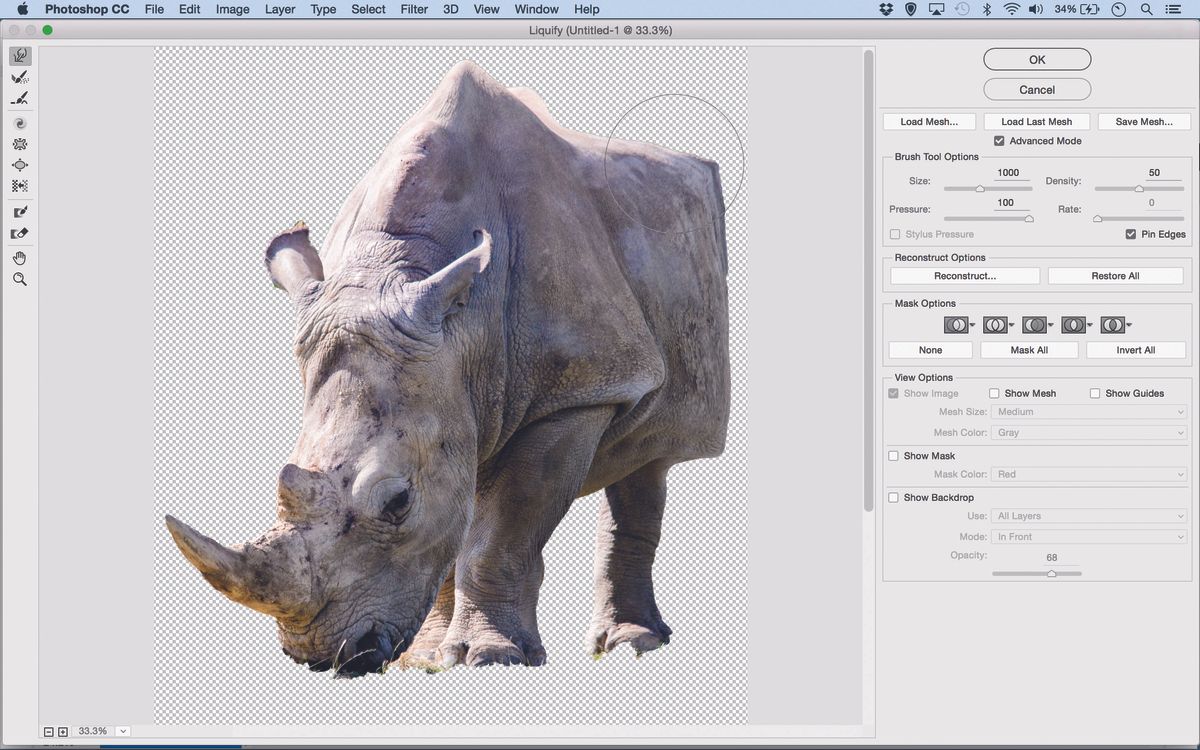Open the Filter menu
The height and width of the screenshot is (750, 1200).
pyautogui.click(x=413, y=9)
